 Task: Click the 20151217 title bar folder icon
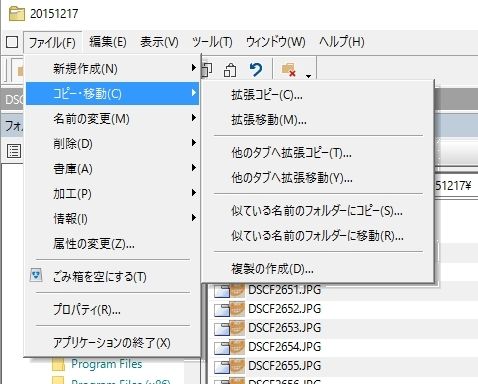tap(16, 14)
